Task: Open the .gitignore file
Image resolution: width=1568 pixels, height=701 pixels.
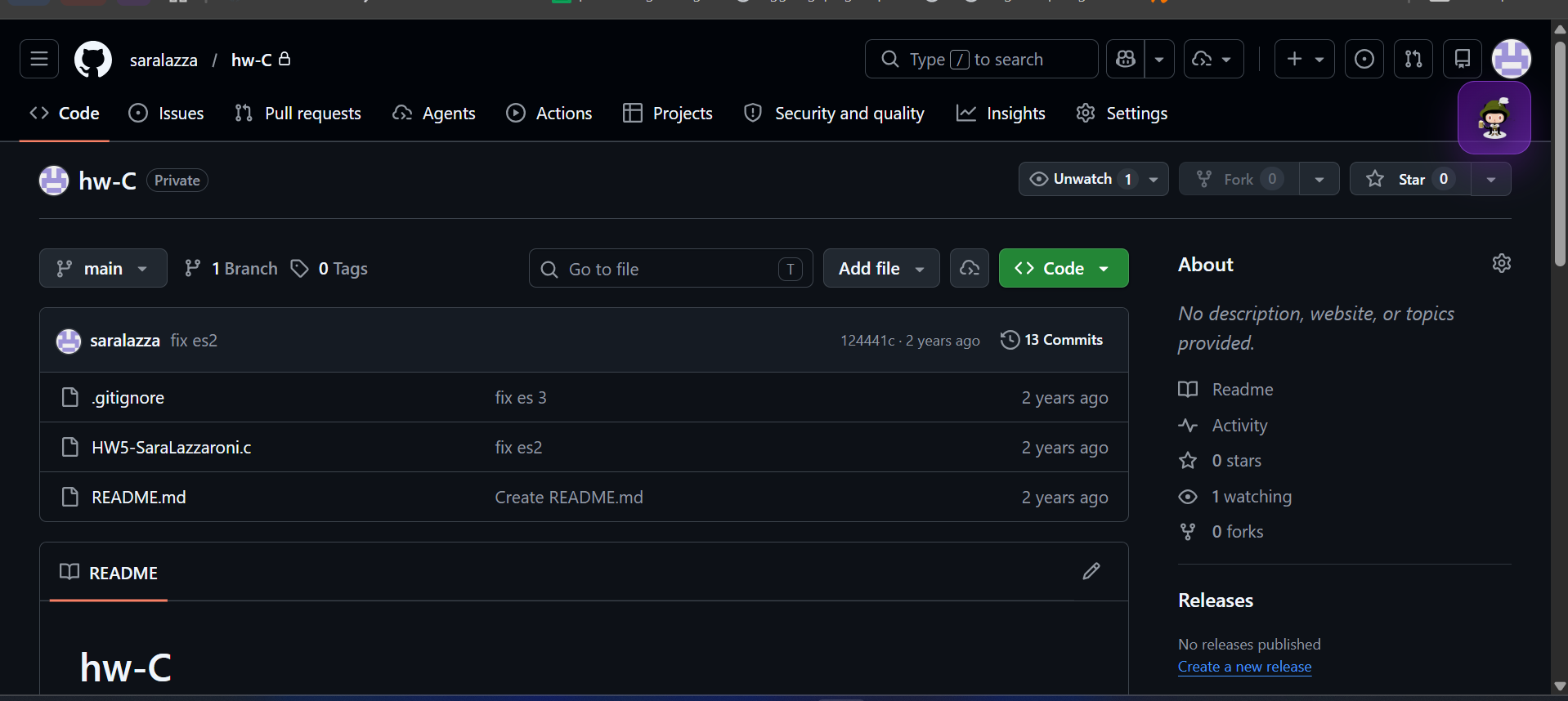Action: coord(128,398)
